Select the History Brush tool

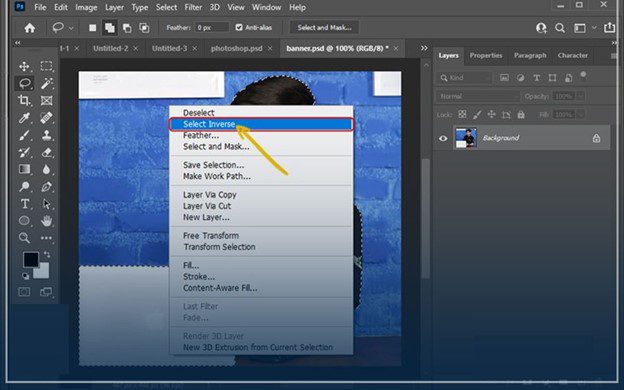tap(24, 152)
